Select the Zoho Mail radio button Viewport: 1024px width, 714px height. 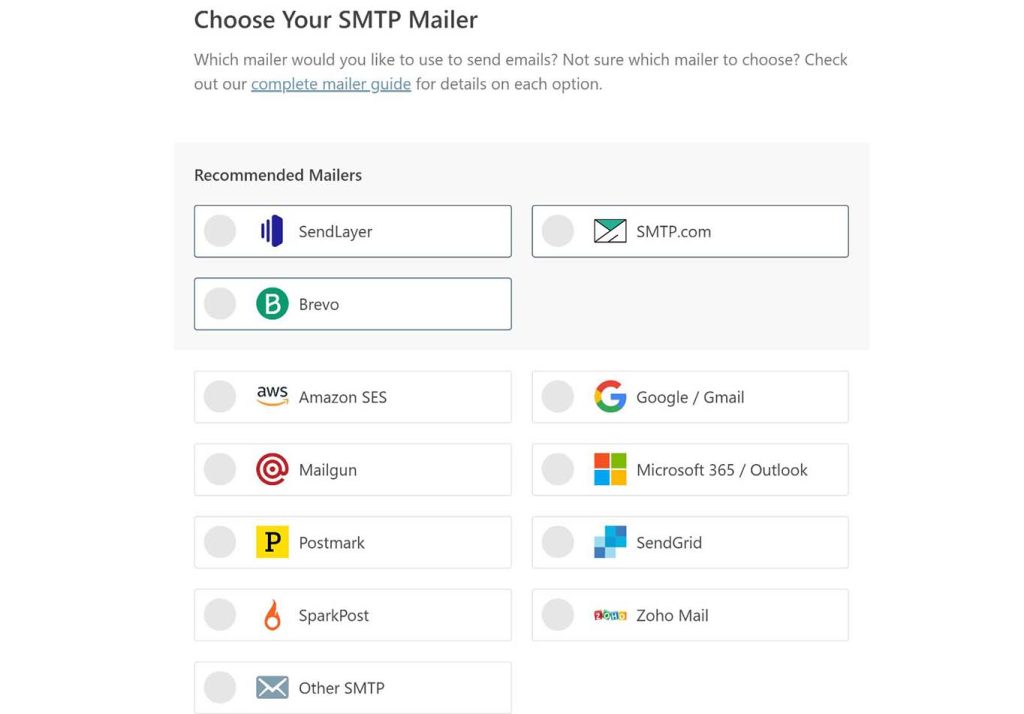[558, 615]
